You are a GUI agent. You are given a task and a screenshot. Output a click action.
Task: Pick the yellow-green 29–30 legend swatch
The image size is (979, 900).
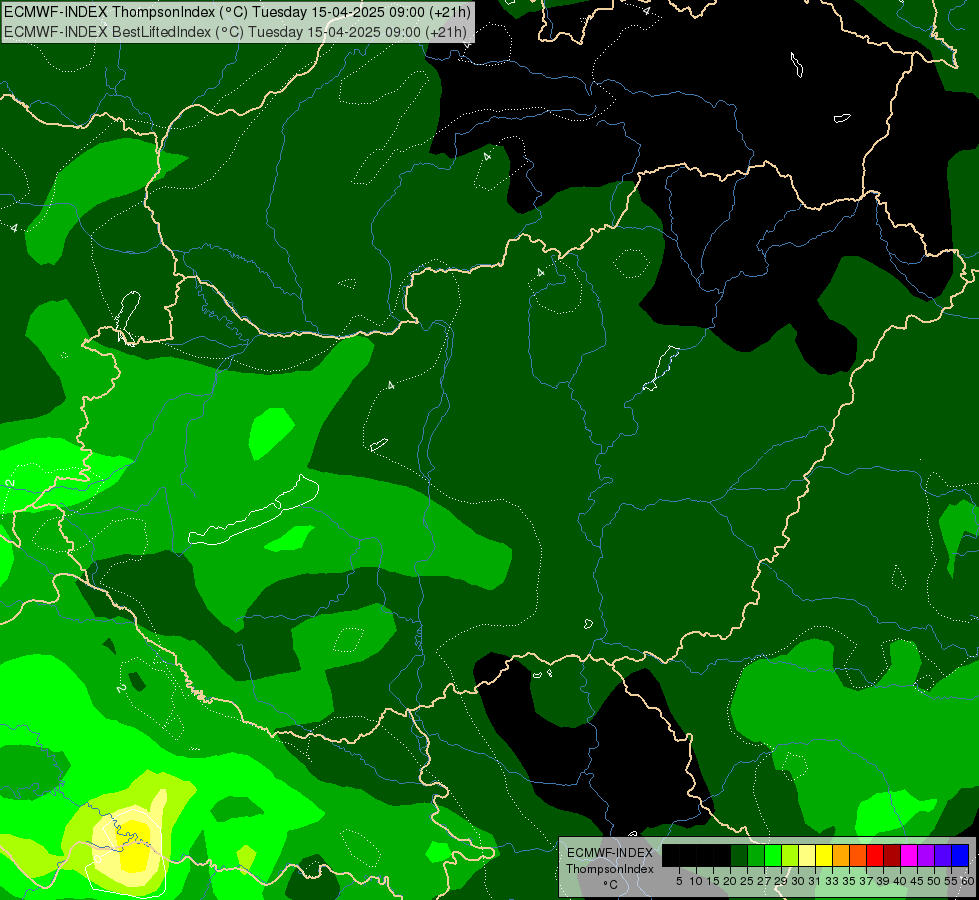pos(790,855)
